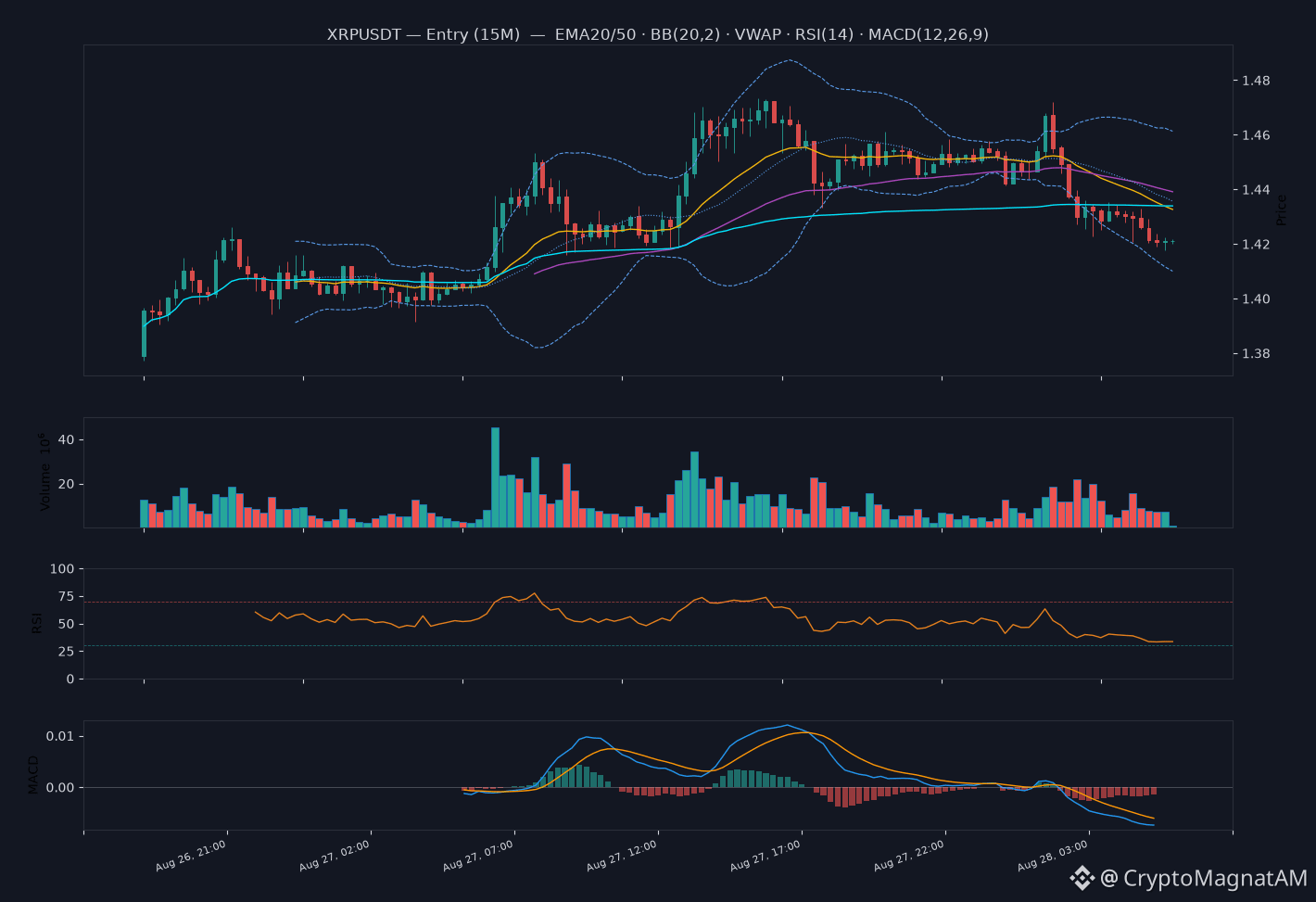
Task: Select the 1.48 price axis label
Action: point(1257,82)
